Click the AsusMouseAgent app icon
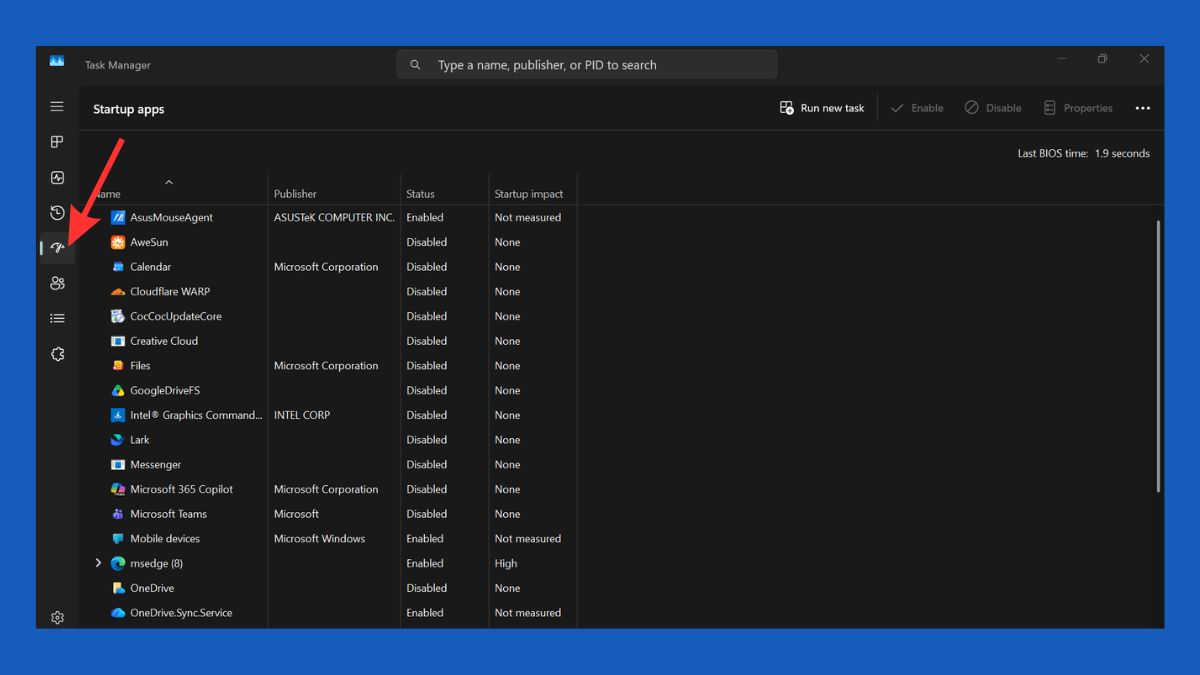1200x675 pixels. point(118,217)
